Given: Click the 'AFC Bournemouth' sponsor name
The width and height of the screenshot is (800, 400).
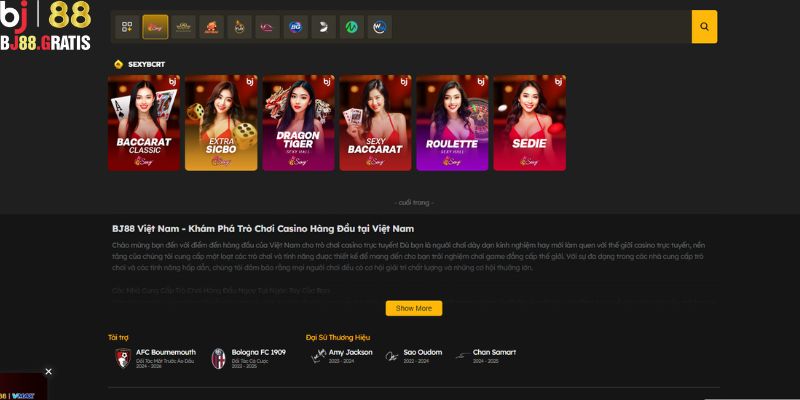Looking at the screenshot, I should [x=166, y=352].
